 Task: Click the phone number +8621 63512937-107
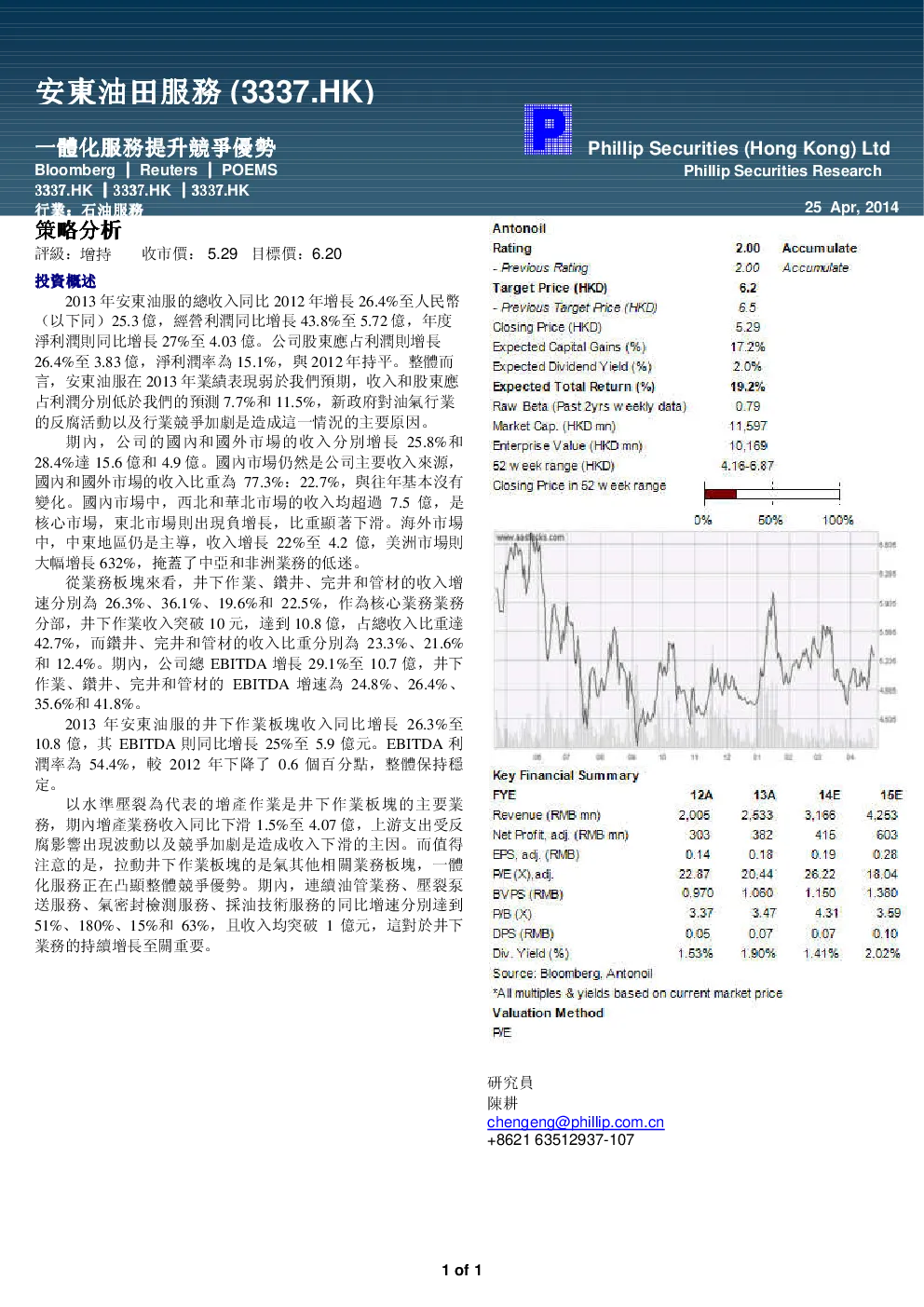(561, 1139)
